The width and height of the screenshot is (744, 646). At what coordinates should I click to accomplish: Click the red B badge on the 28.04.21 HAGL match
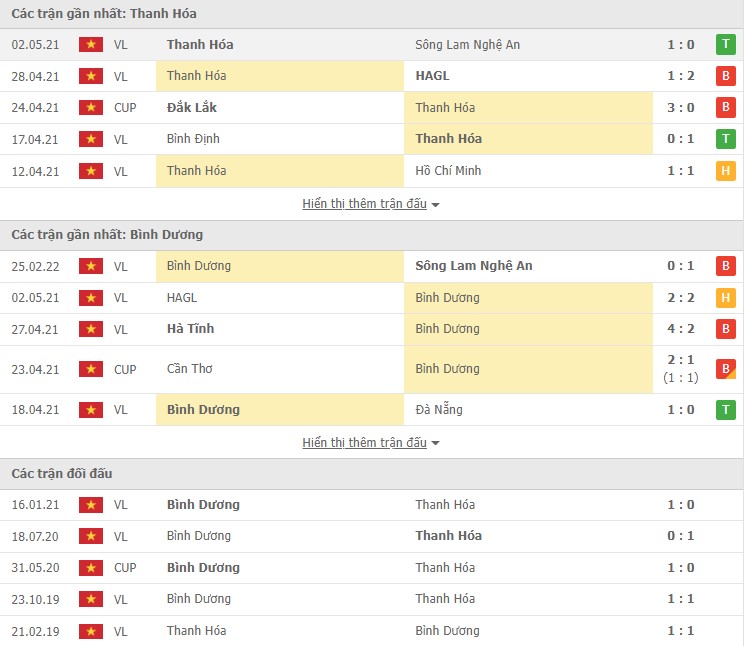pos(725,76)
